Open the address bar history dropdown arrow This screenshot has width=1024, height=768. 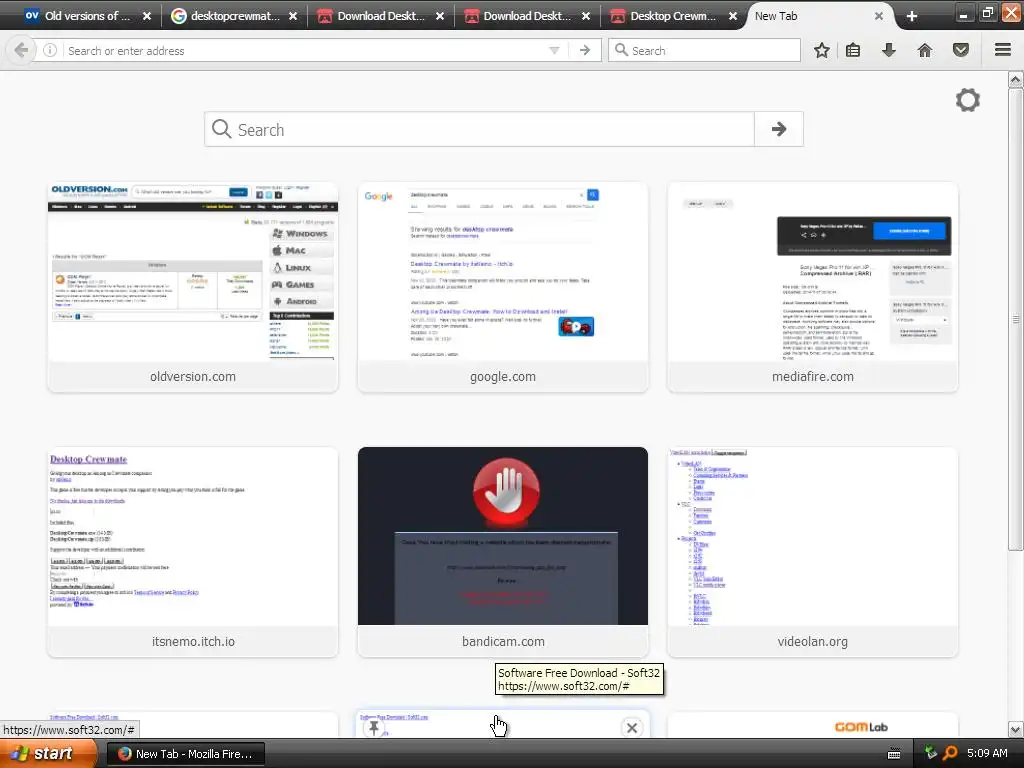[554, 50]
